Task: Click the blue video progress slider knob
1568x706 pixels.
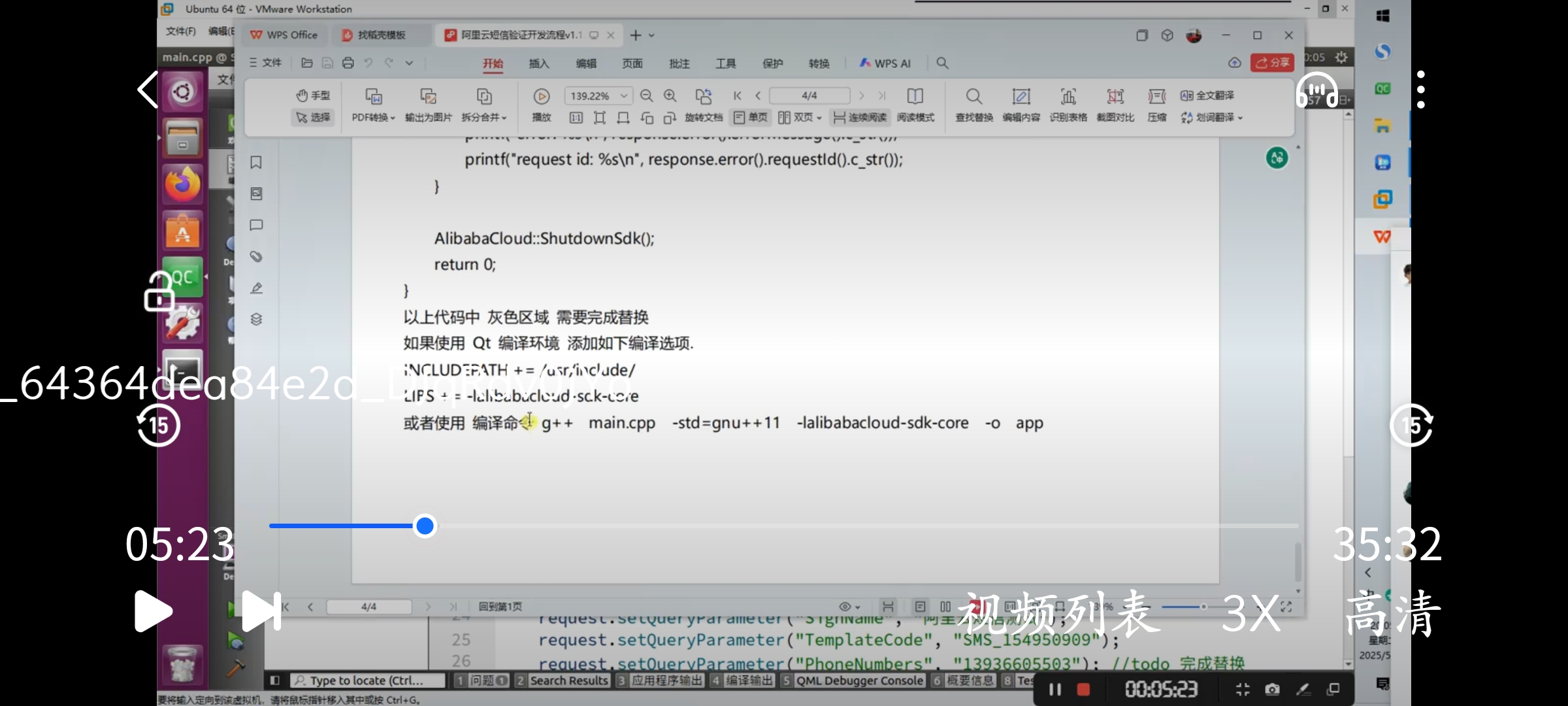Action: (x=425, y=526)
